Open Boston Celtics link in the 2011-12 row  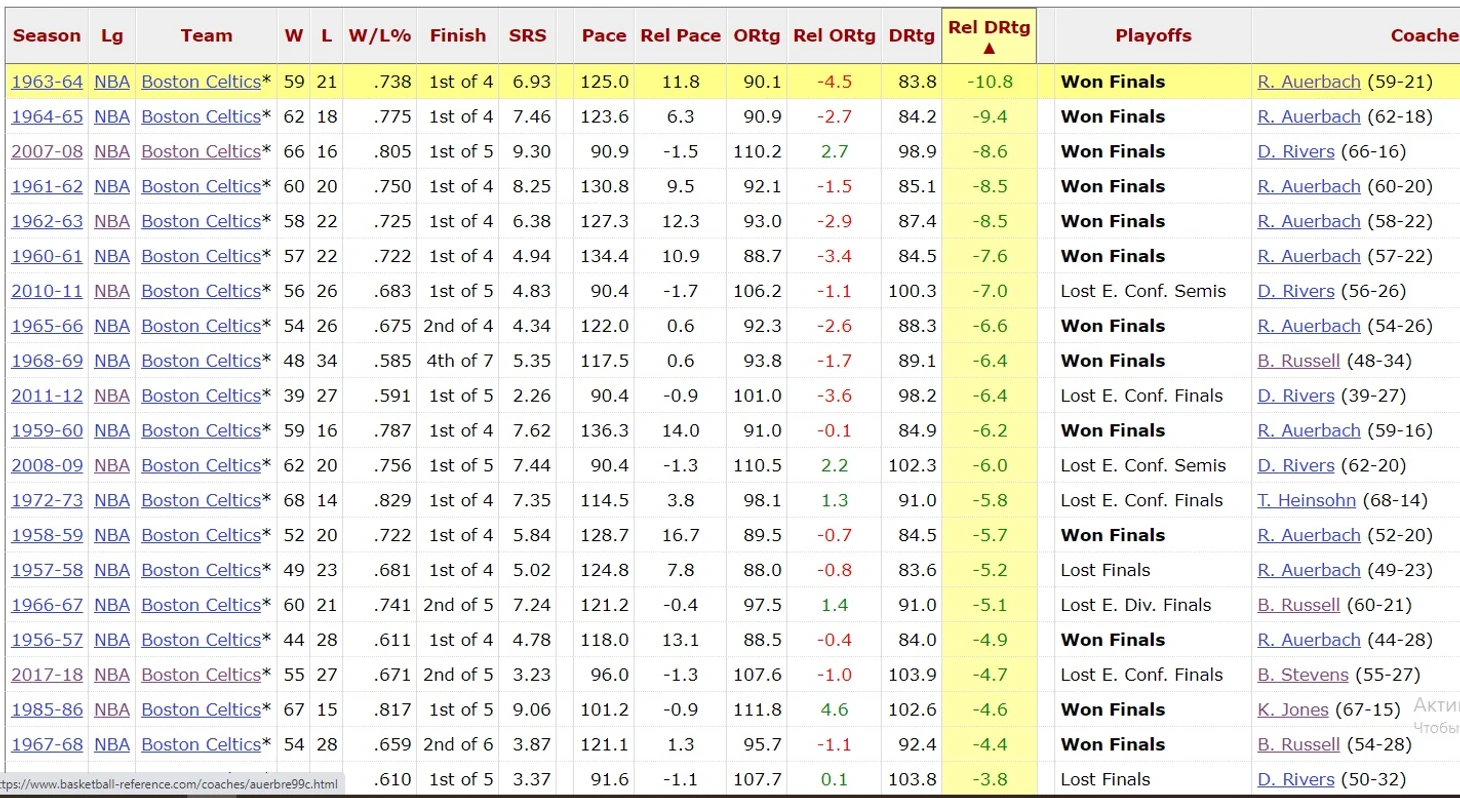(x=201, y=396)
